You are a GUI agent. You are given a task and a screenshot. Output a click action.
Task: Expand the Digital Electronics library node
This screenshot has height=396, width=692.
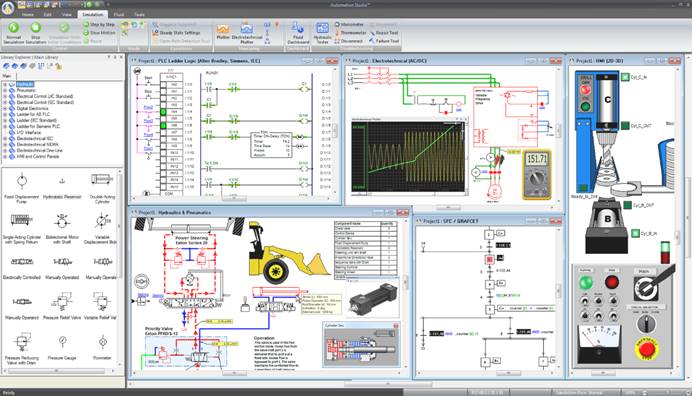point(5,108)
